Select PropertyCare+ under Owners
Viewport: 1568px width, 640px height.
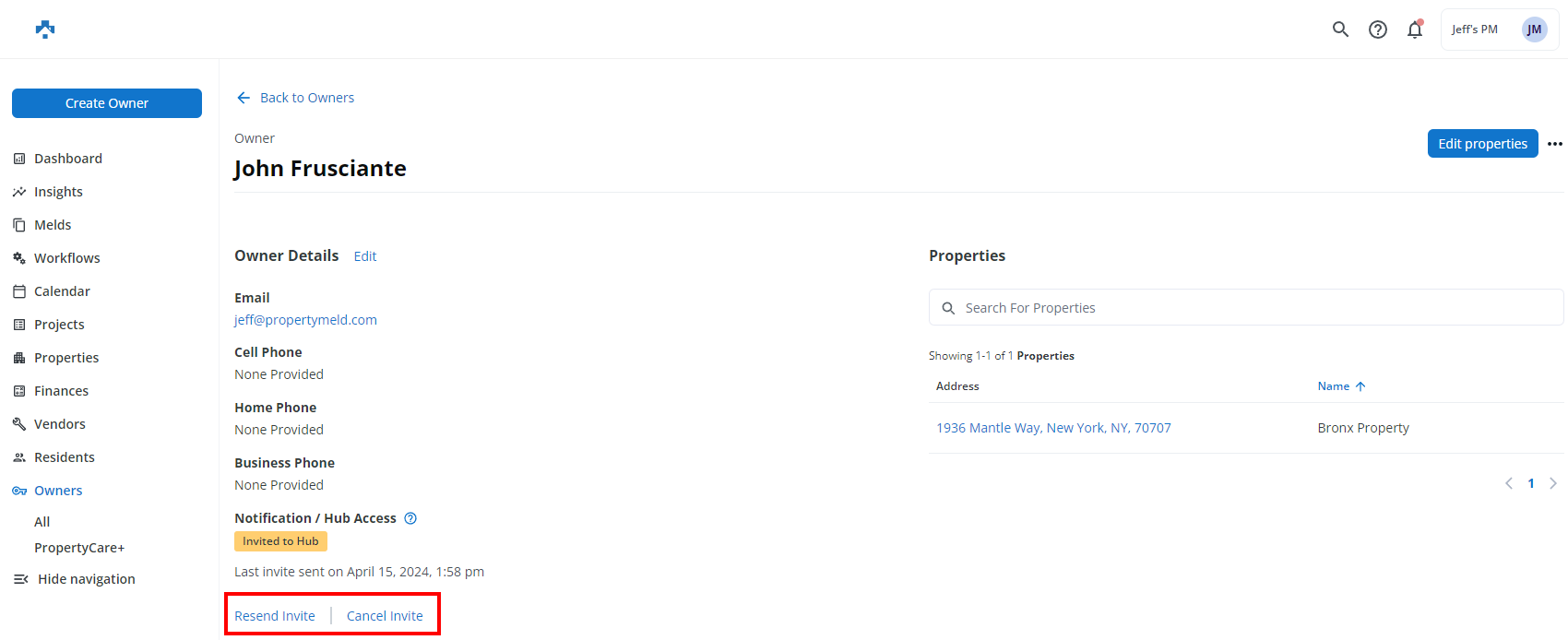(x=79, y=548)
